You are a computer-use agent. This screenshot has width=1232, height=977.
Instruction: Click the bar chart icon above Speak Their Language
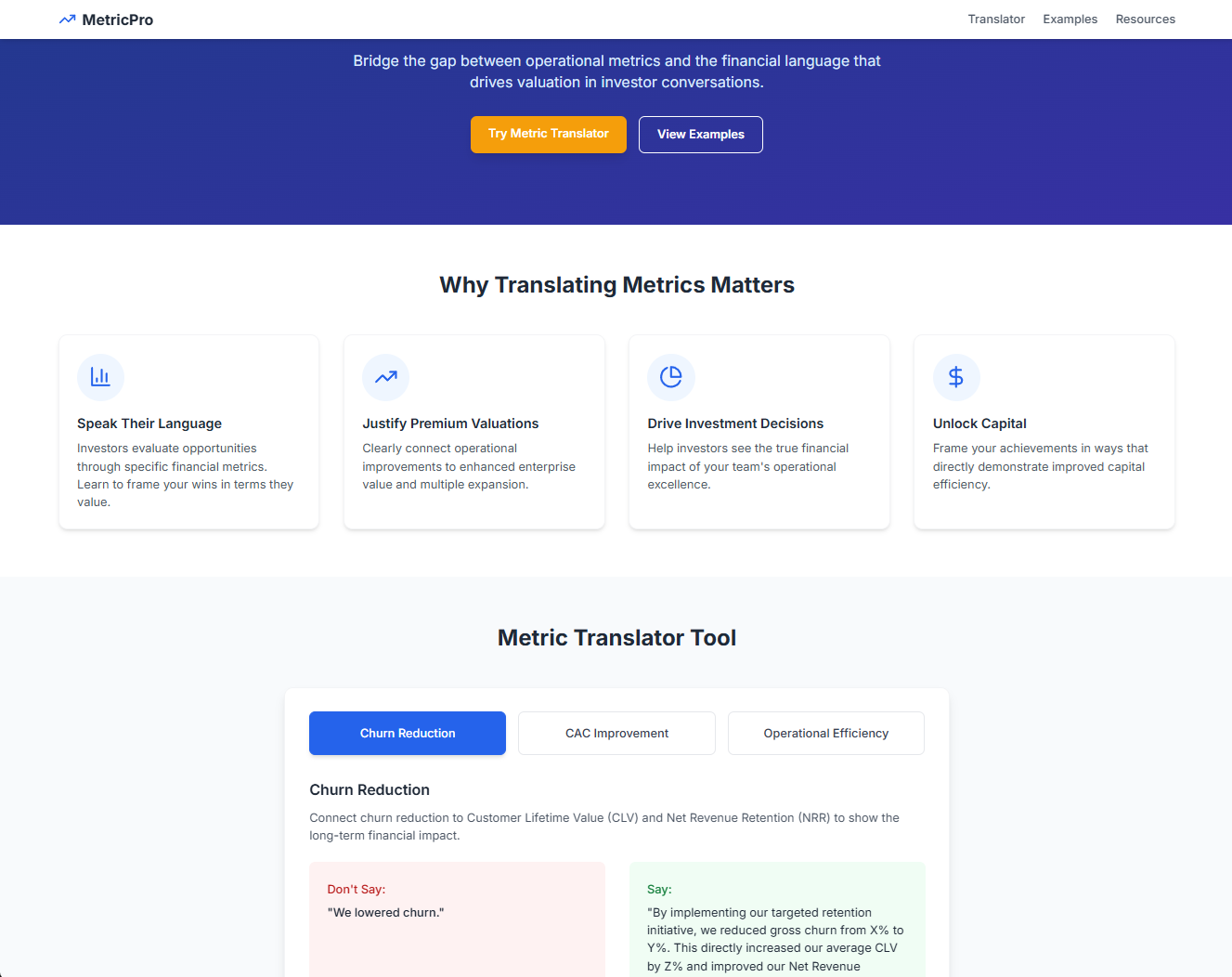click(x=100, y=377)
